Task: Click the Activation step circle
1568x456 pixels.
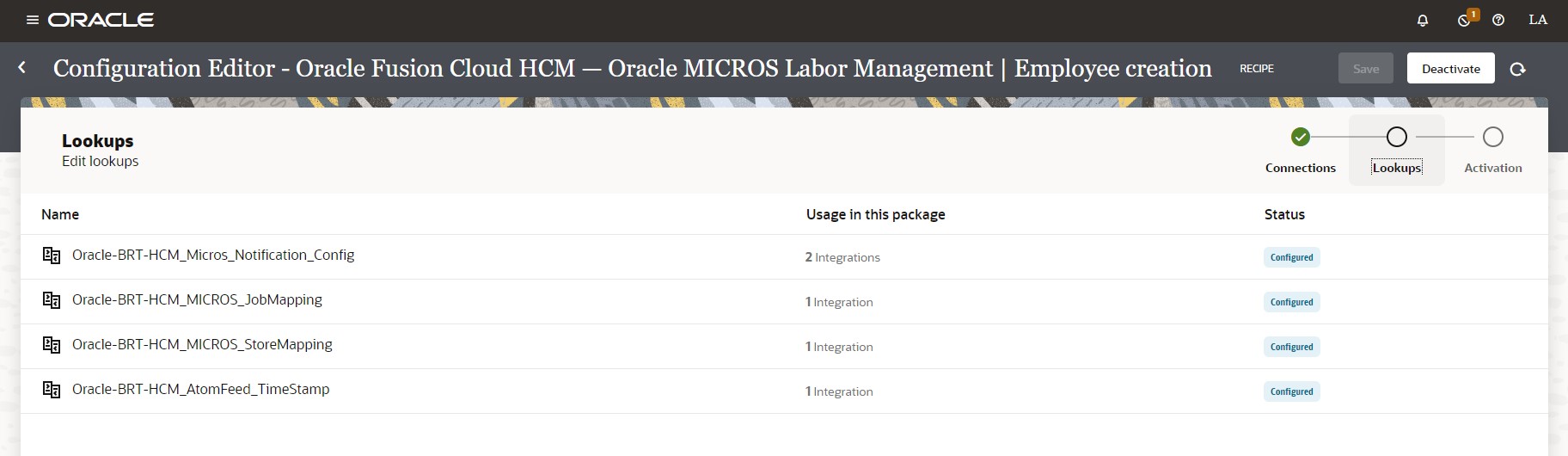Action: [1493, 137]
